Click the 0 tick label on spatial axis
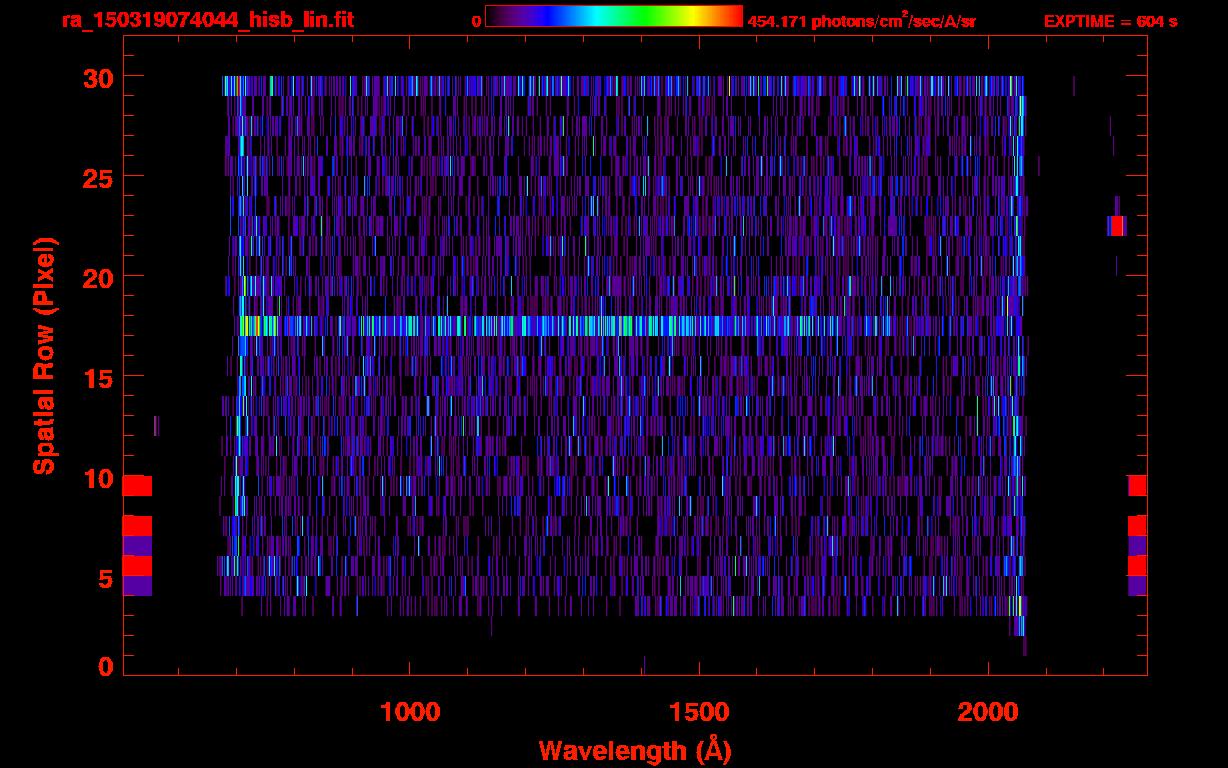Viewport: 1228px width, 768px height. (105, 666)
